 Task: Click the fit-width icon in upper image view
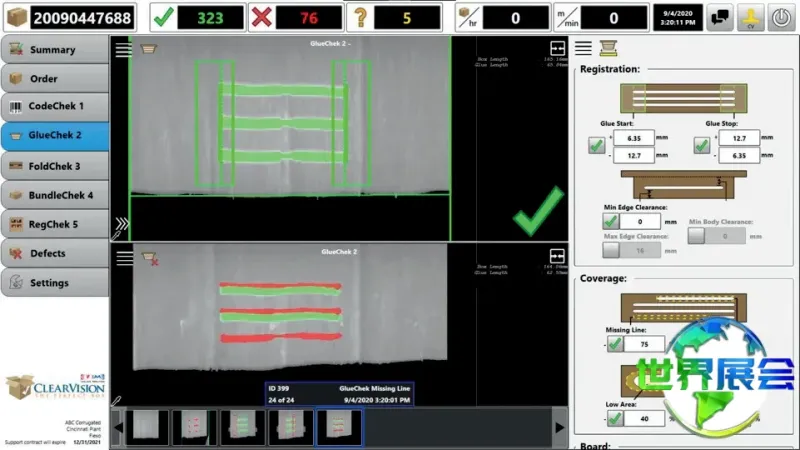[557, 48]
